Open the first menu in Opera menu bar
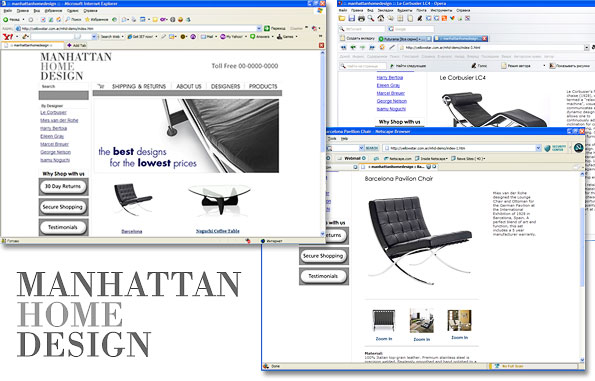Viewport: 595px width, 381px height. (343, 10)
